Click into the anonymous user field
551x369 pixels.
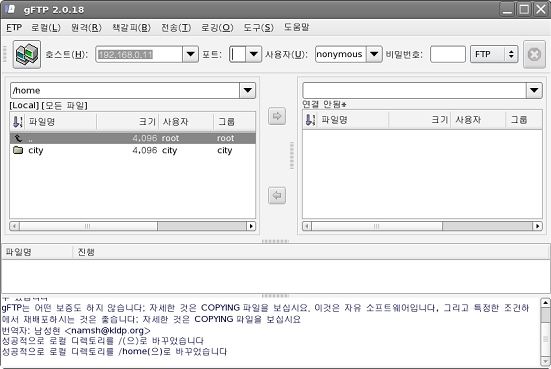tap(341, 54)
